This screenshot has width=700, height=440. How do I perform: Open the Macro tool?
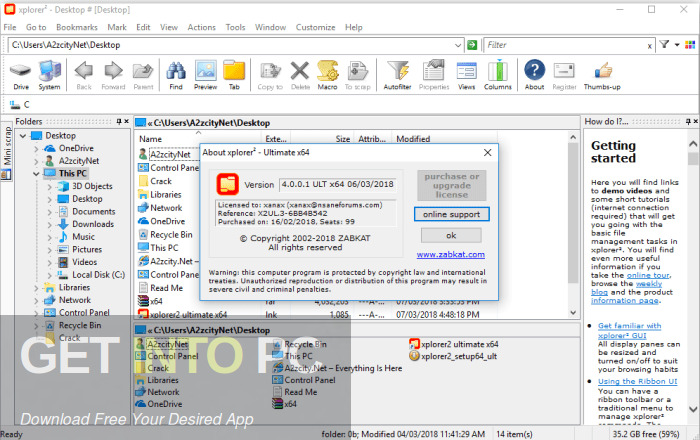click(327, 75)
